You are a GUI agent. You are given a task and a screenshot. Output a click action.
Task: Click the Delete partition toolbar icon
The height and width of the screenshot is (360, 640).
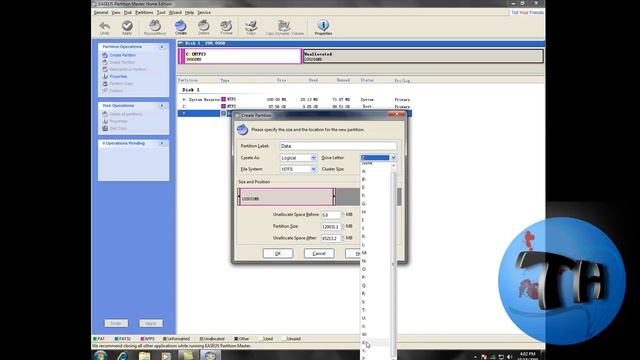[x=203, y=26]
